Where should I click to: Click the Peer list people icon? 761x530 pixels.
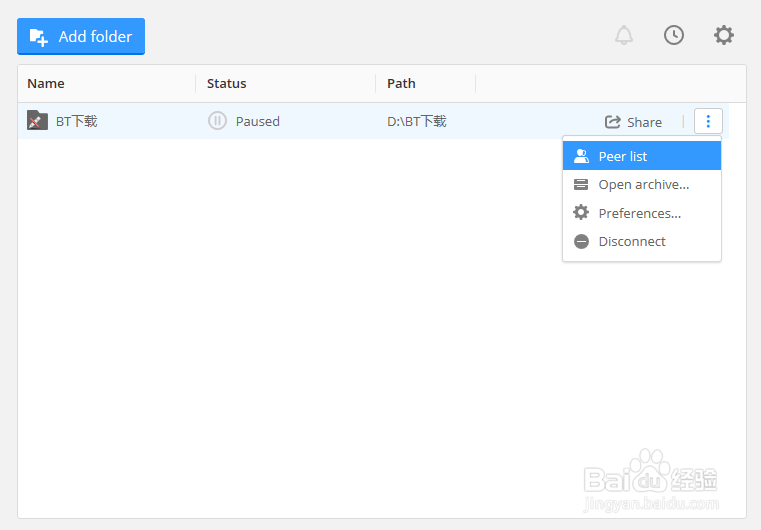(x=581, y=156)
